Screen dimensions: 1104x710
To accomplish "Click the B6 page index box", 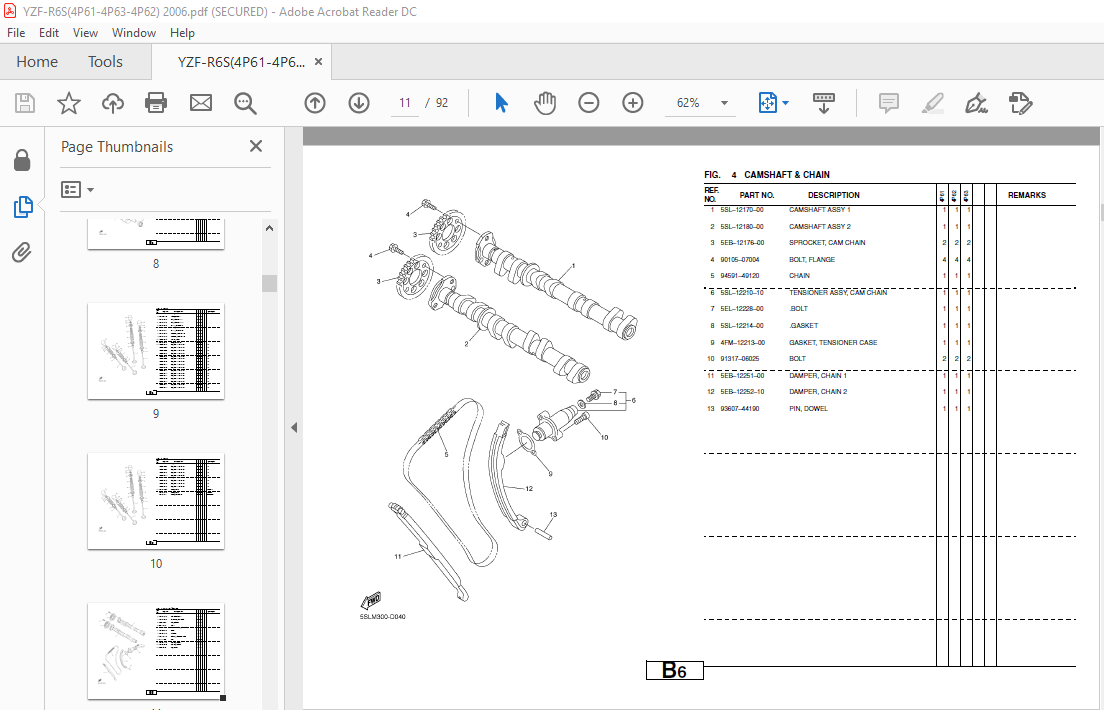I will (675, 670).
